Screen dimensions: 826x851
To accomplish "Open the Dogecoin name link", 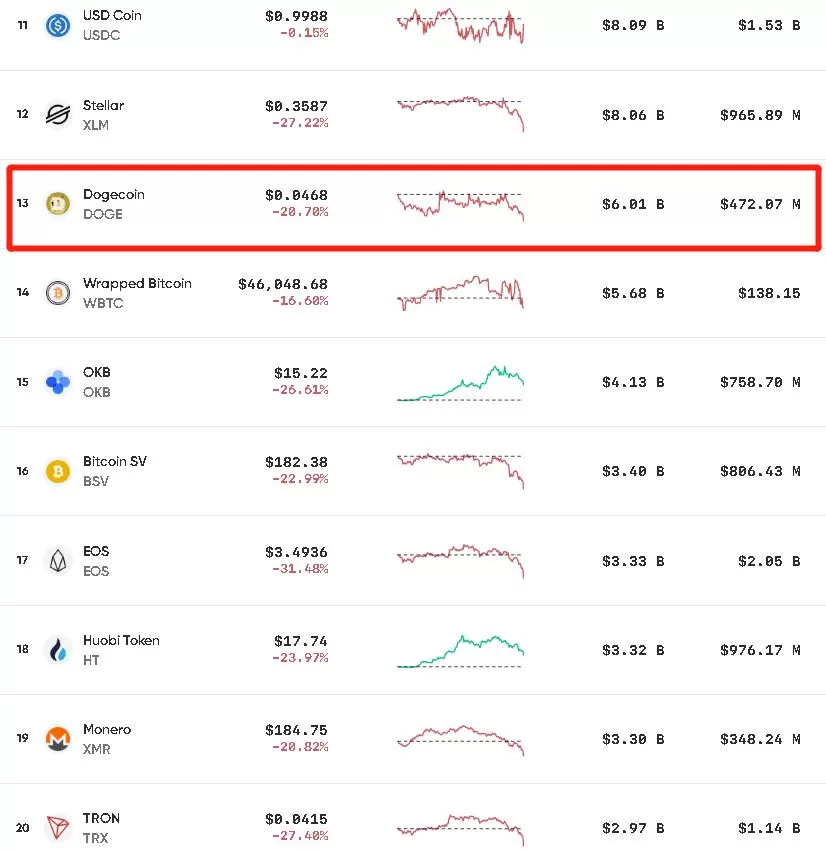I will pos(113,195).
